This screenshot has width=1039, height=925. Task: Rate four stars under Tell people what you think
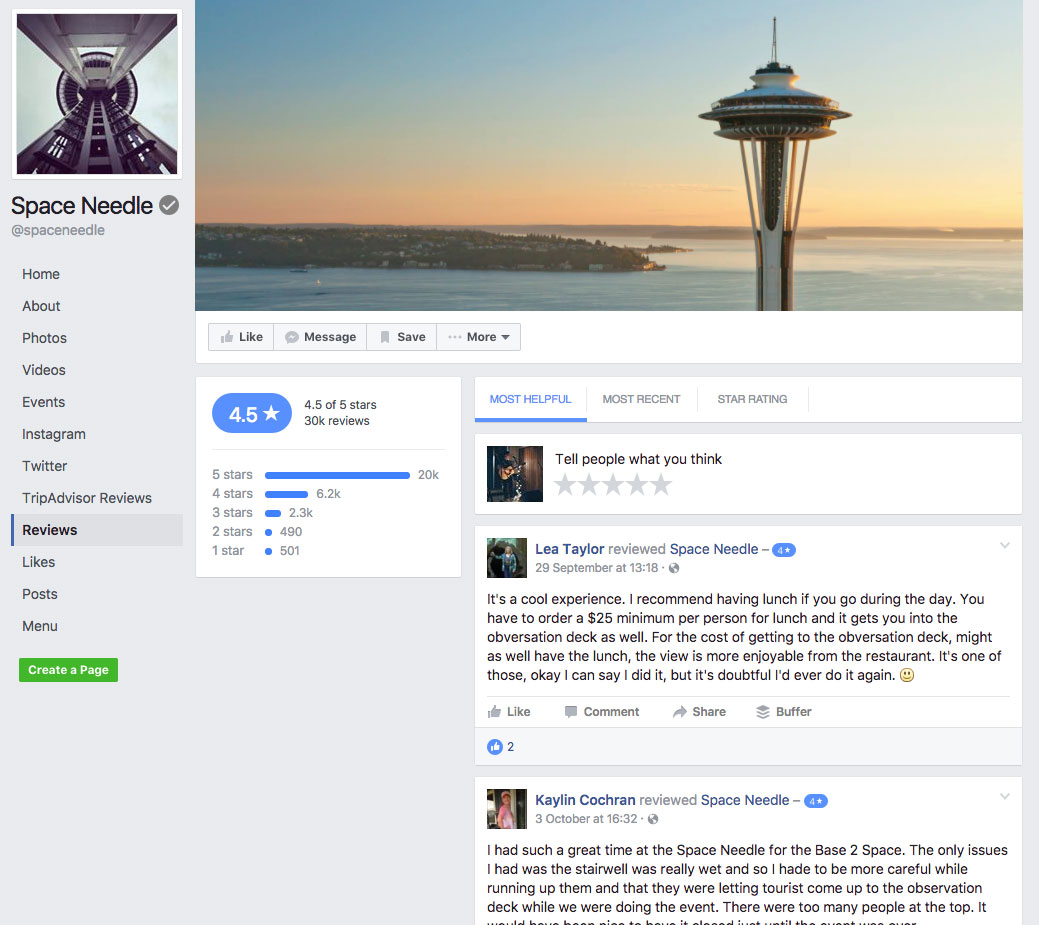(637, 485)
